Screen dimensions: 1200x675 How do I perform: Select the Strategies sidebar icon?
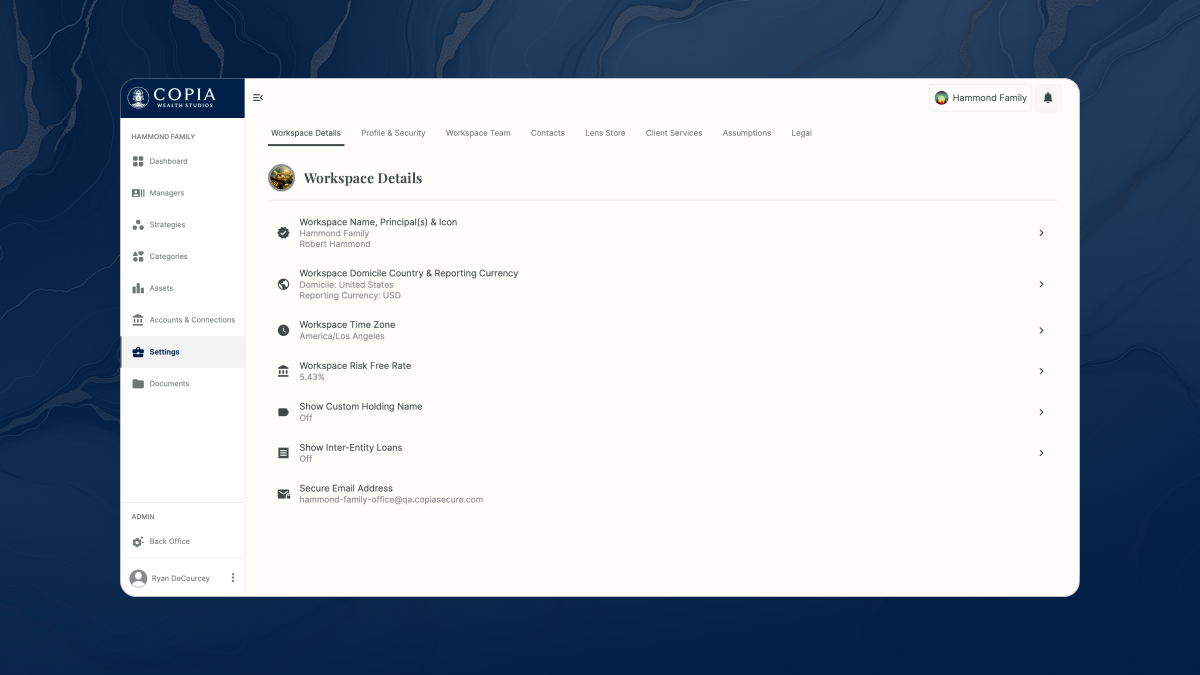pyautogui.click(x=138, y=225)
